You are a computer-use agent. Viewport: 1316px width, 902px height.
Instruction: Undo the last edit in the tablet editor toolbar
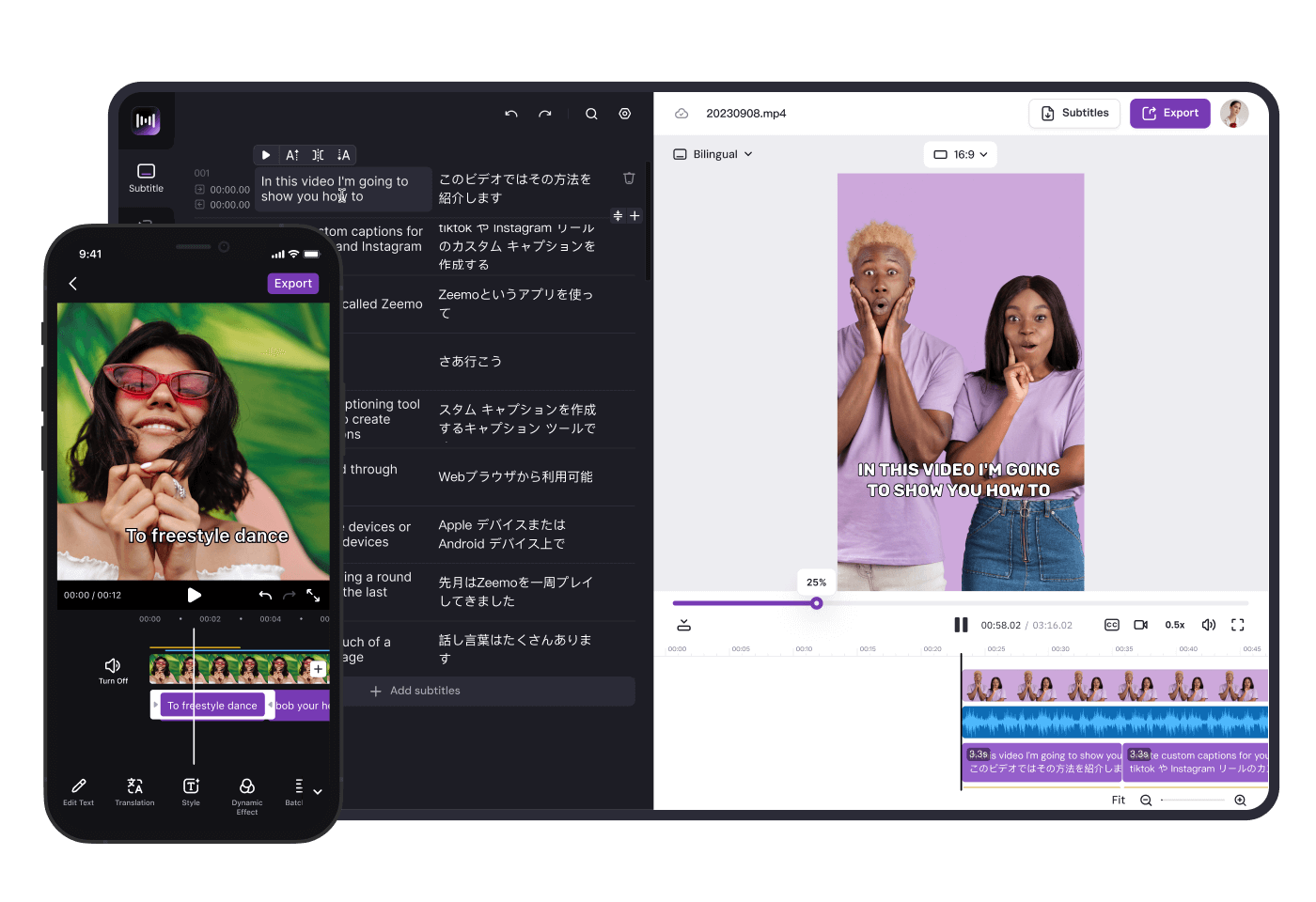coord(511,114)
